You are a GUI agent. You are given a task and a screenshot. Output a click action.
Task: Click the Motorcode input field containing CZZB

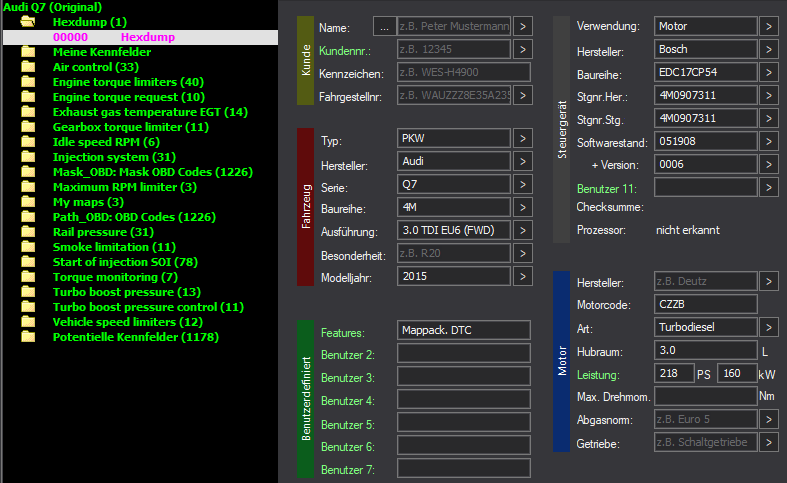coord(705,304)
